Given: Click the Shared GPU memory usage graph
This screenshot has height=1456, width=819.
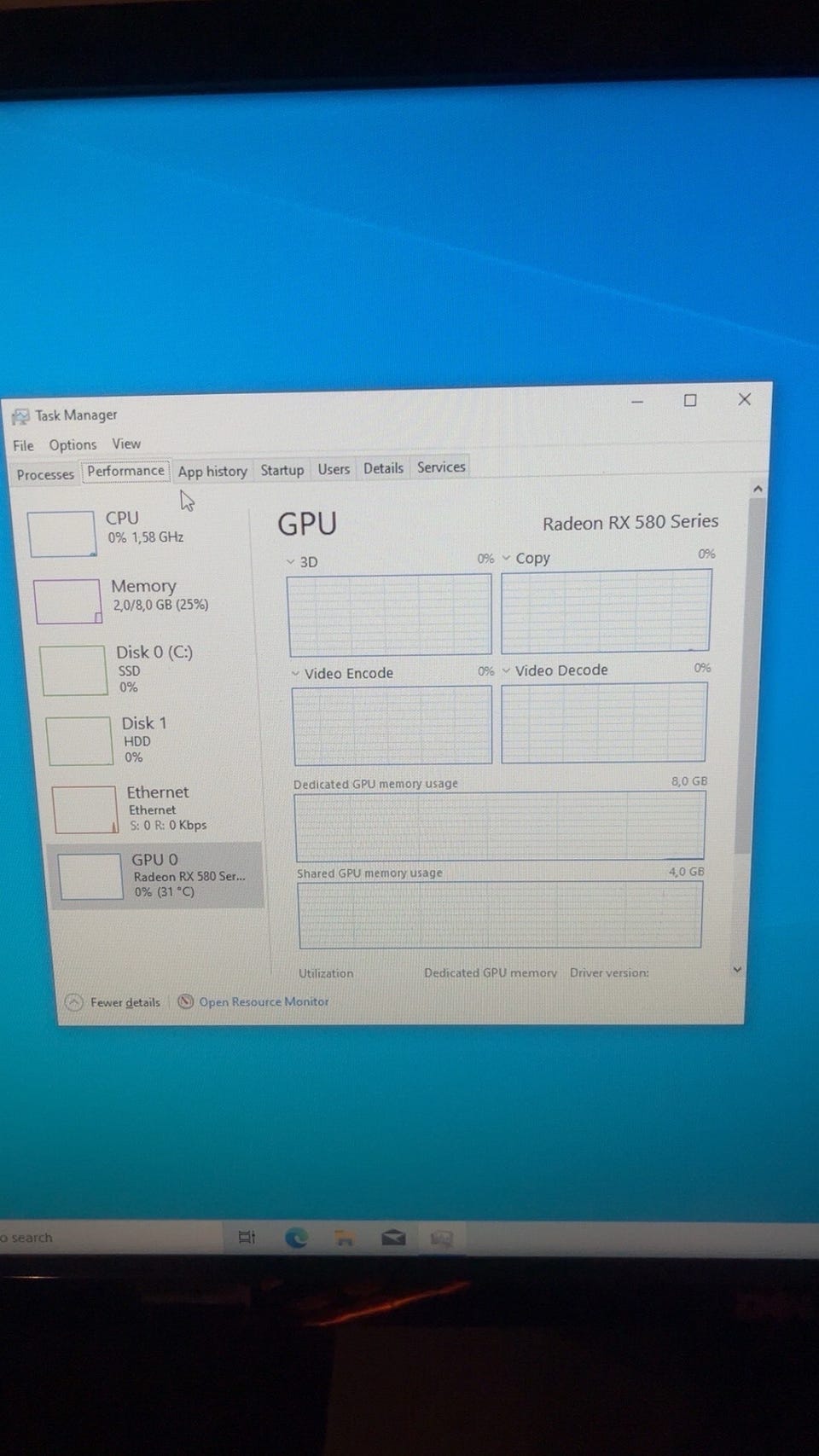Looking at the screenshot, I should [501, 914].
